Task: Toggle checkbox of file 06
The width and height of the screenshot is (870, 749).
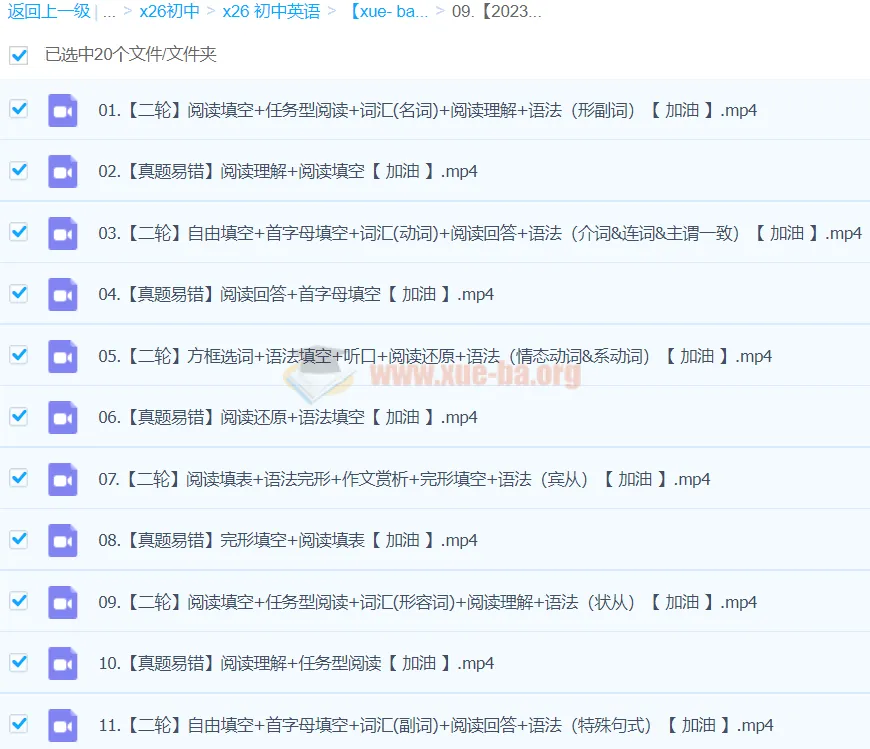Action: click(19, 416)
